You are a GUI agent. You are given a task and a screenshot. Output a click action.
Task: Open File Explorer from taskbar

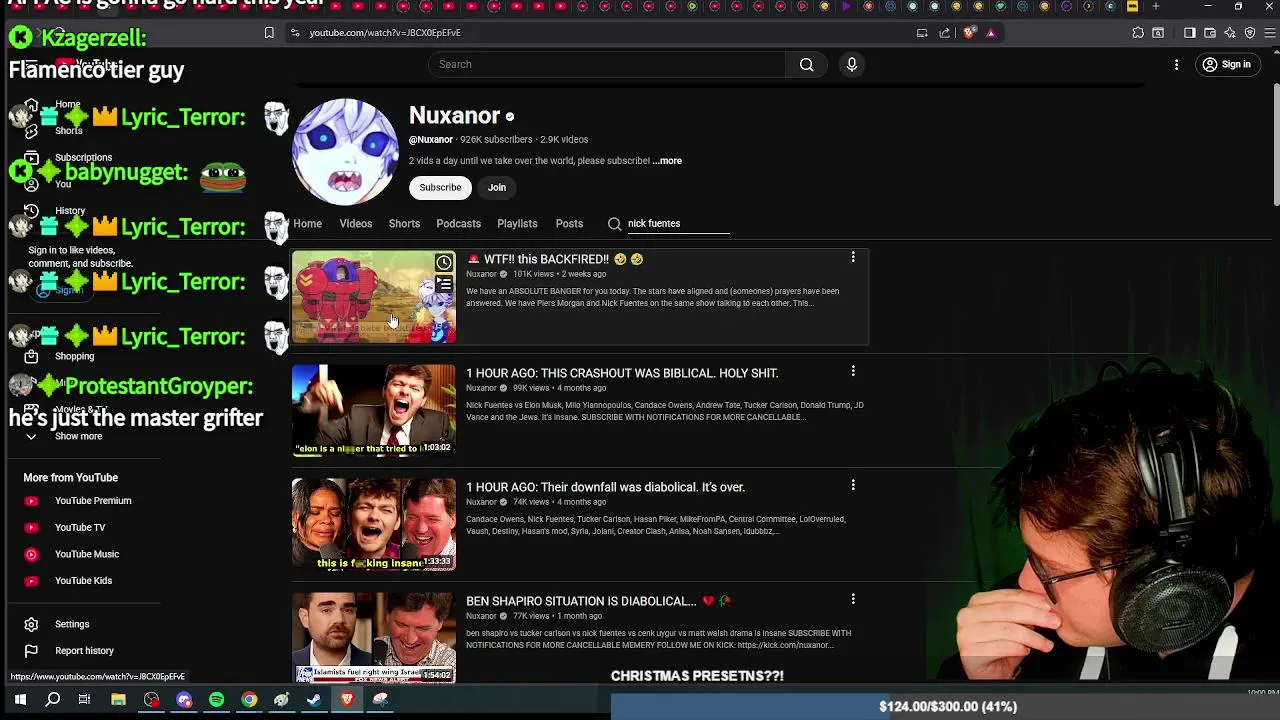(118, 700)
